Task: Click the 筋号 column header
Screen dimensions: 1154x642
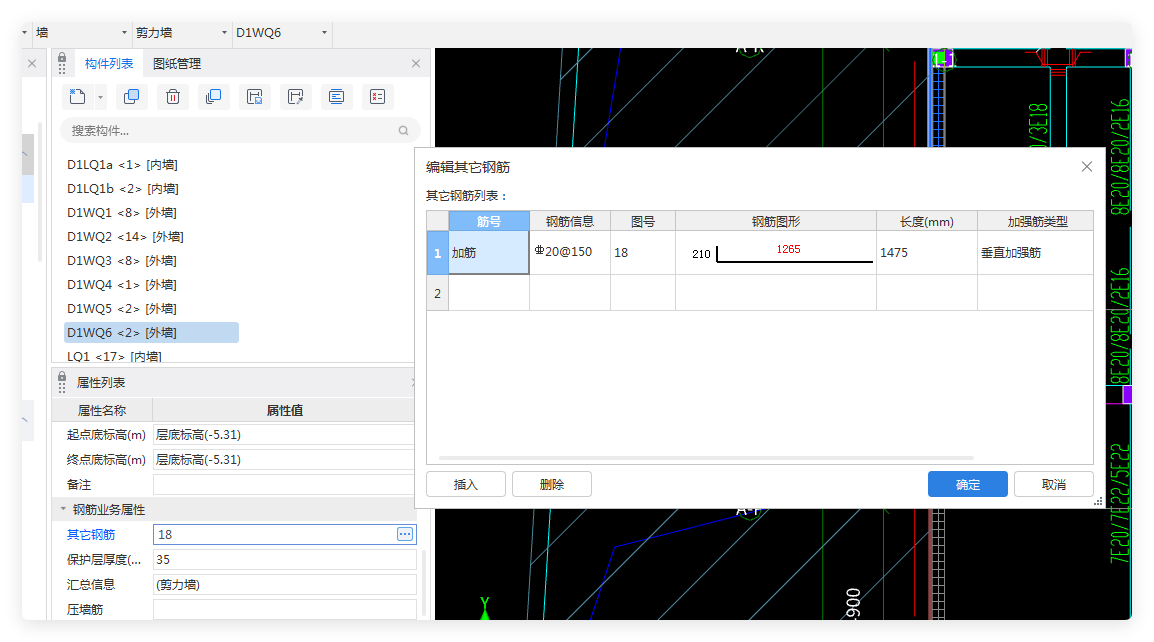Action: [489, 221]
